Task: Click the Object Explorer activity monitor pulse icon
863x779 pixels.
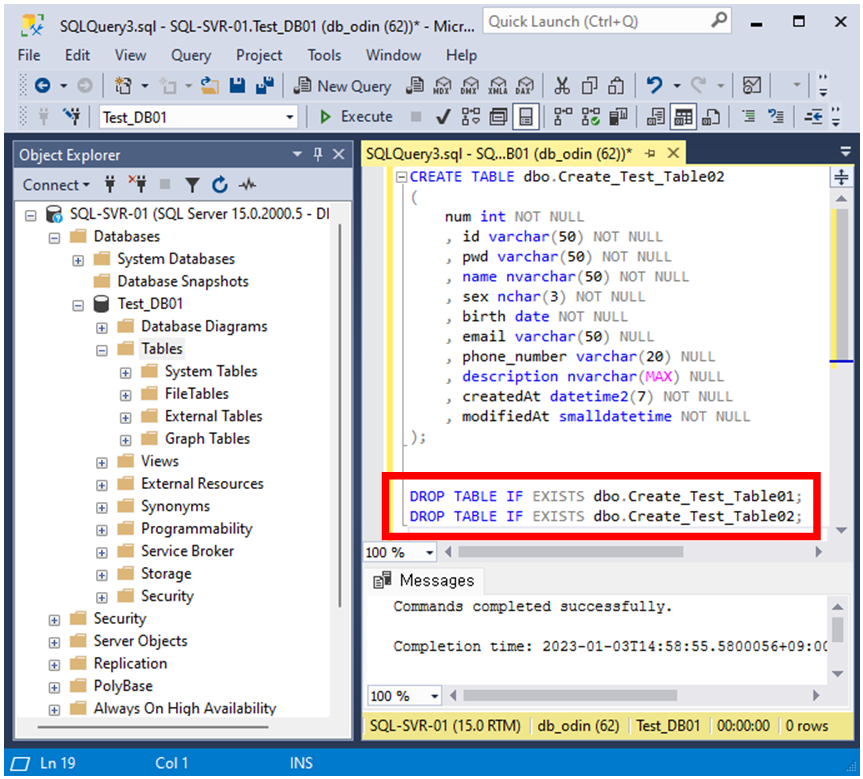Action: (247, 184)
